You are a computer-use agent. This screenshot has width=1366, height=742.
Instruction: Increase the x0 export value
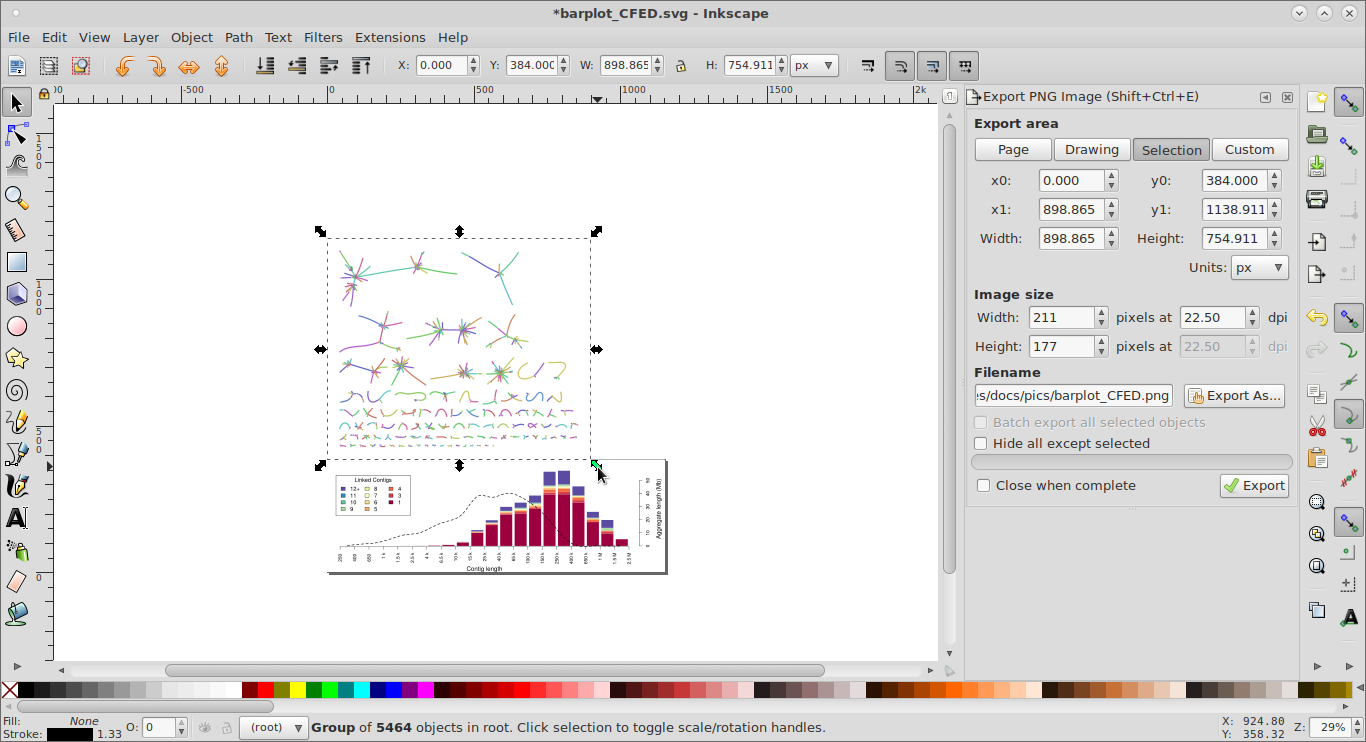tap(1111, 176)
